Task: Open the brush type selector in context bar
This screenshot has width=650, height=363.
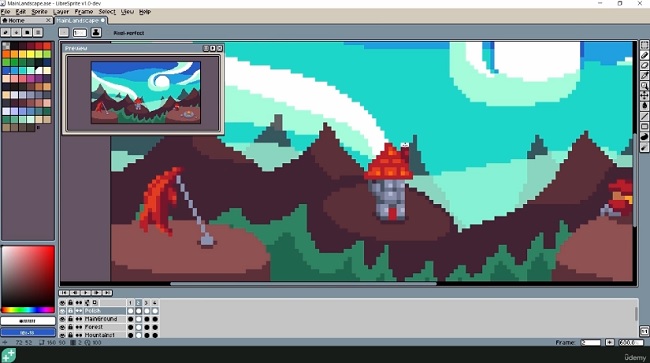Action: 63,32
